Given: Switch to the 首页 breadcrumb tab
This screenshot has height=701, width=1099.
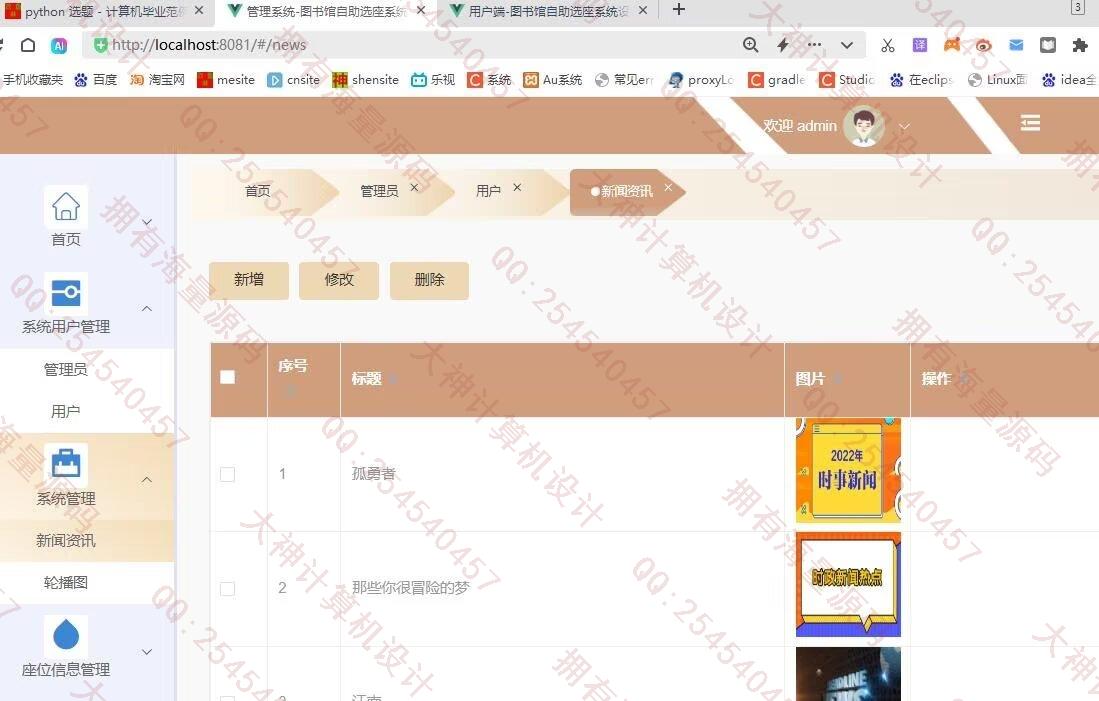Looking at the screenshot, I should point(257,191).
